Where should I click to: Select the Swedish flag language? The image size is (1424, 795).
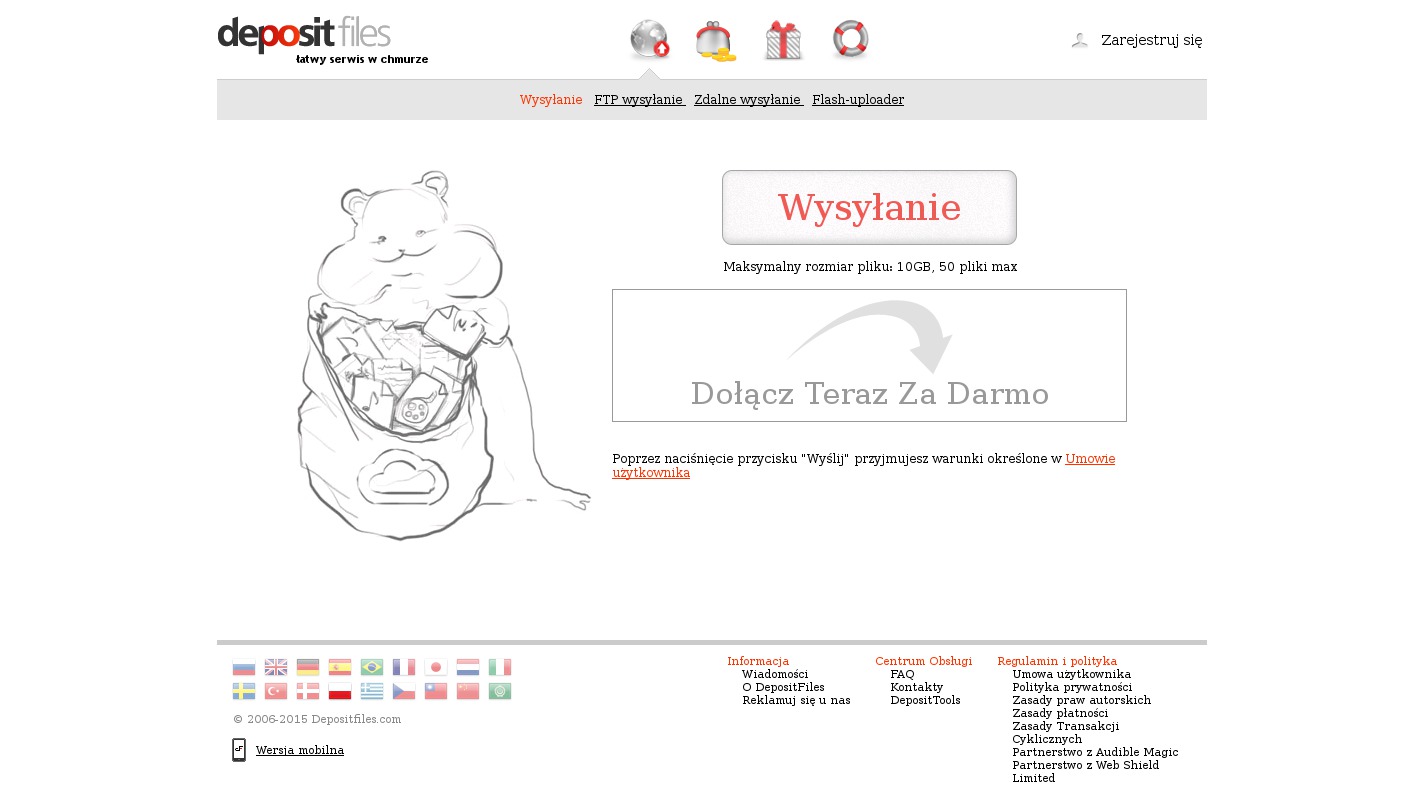pyautogui.click(x=244, y=691)
